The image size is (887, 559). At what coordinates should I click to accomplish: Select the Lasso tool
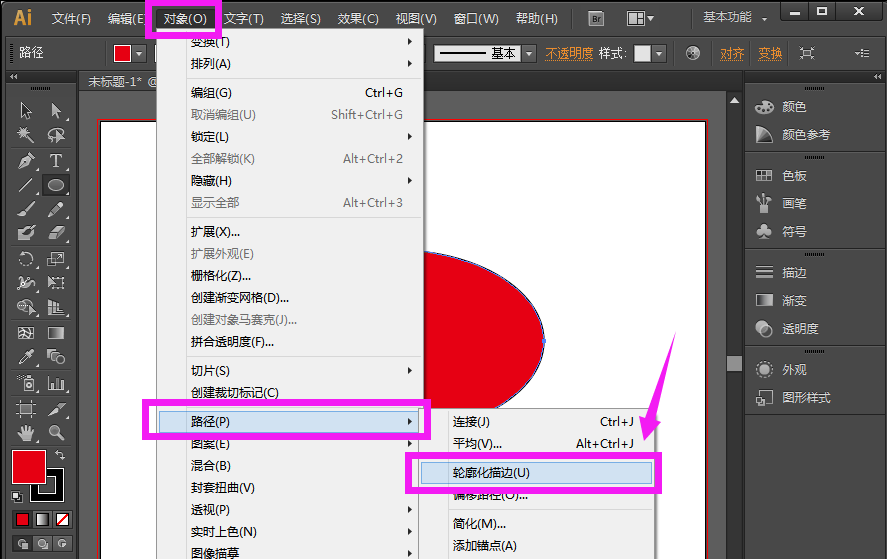pyautogui.click(x=56, y=135)
